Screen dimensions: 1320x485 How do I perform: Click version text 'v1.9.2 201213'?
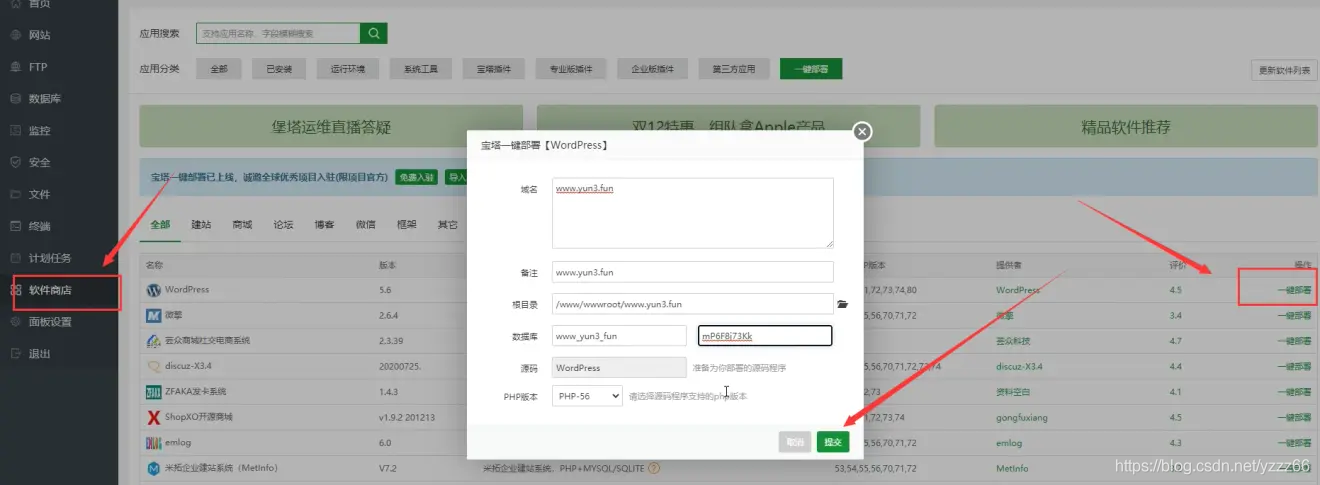[406, 417]
